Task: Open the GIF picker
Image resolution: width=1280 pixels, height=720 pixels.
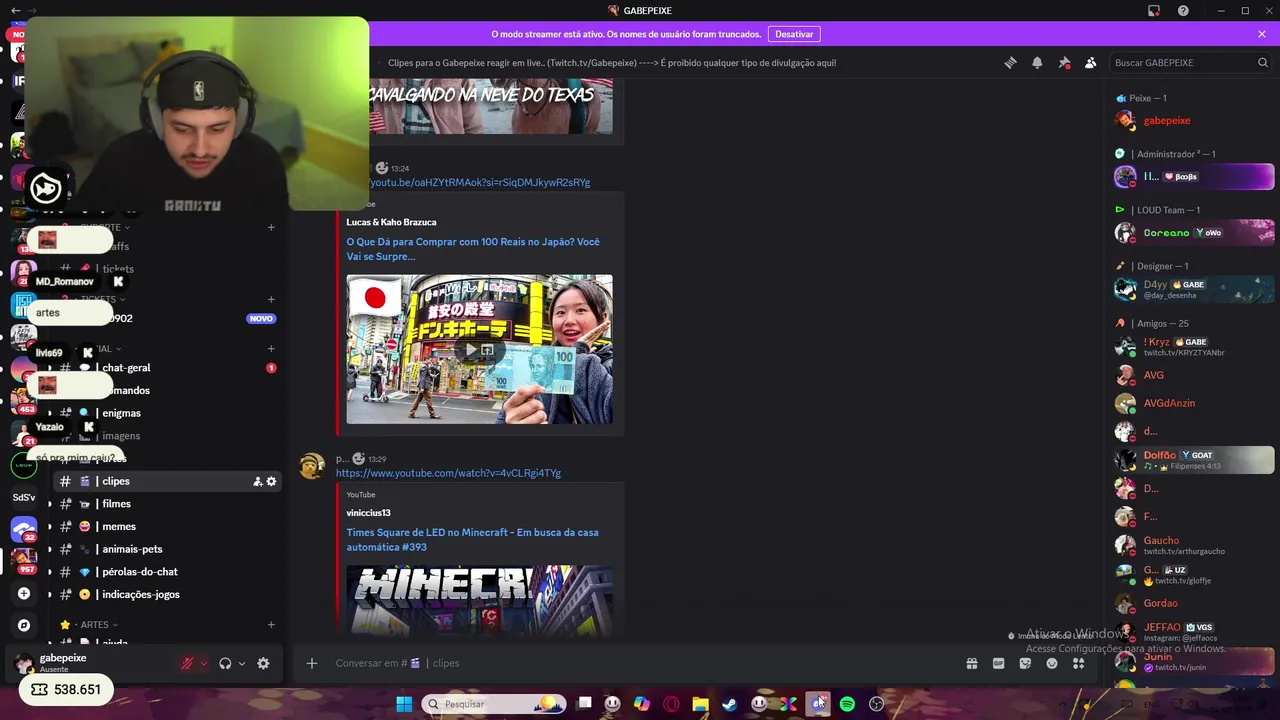Action: (x=998, y=663)
